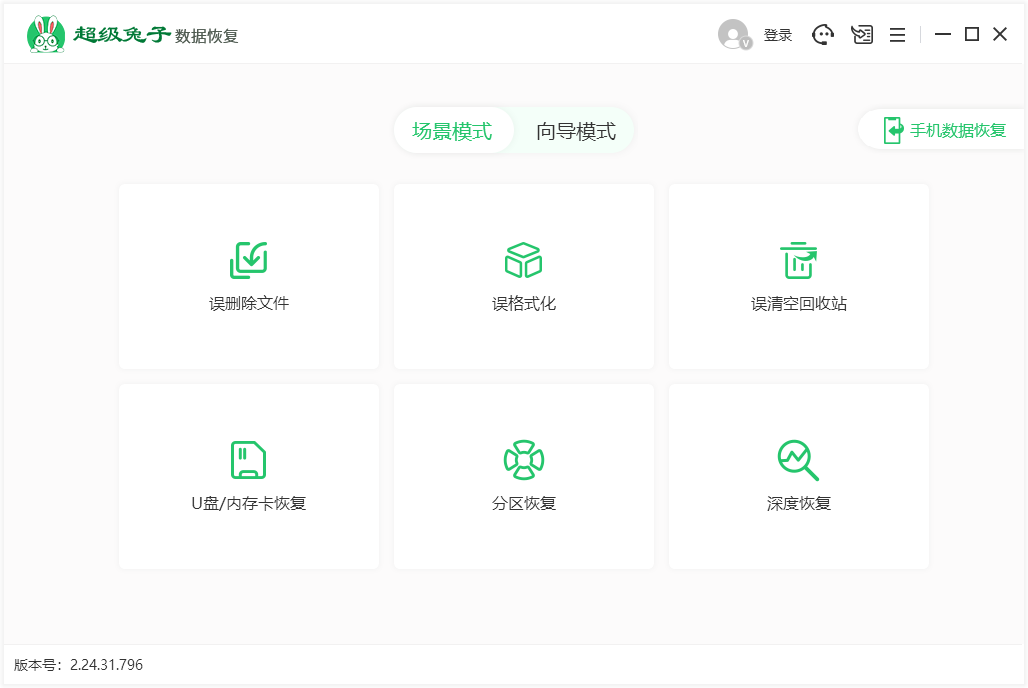This screenshot has width=1028, height=688.
Task: Click the U盘/内存卡恢复 SD card icon
Action: coord(249,458)
